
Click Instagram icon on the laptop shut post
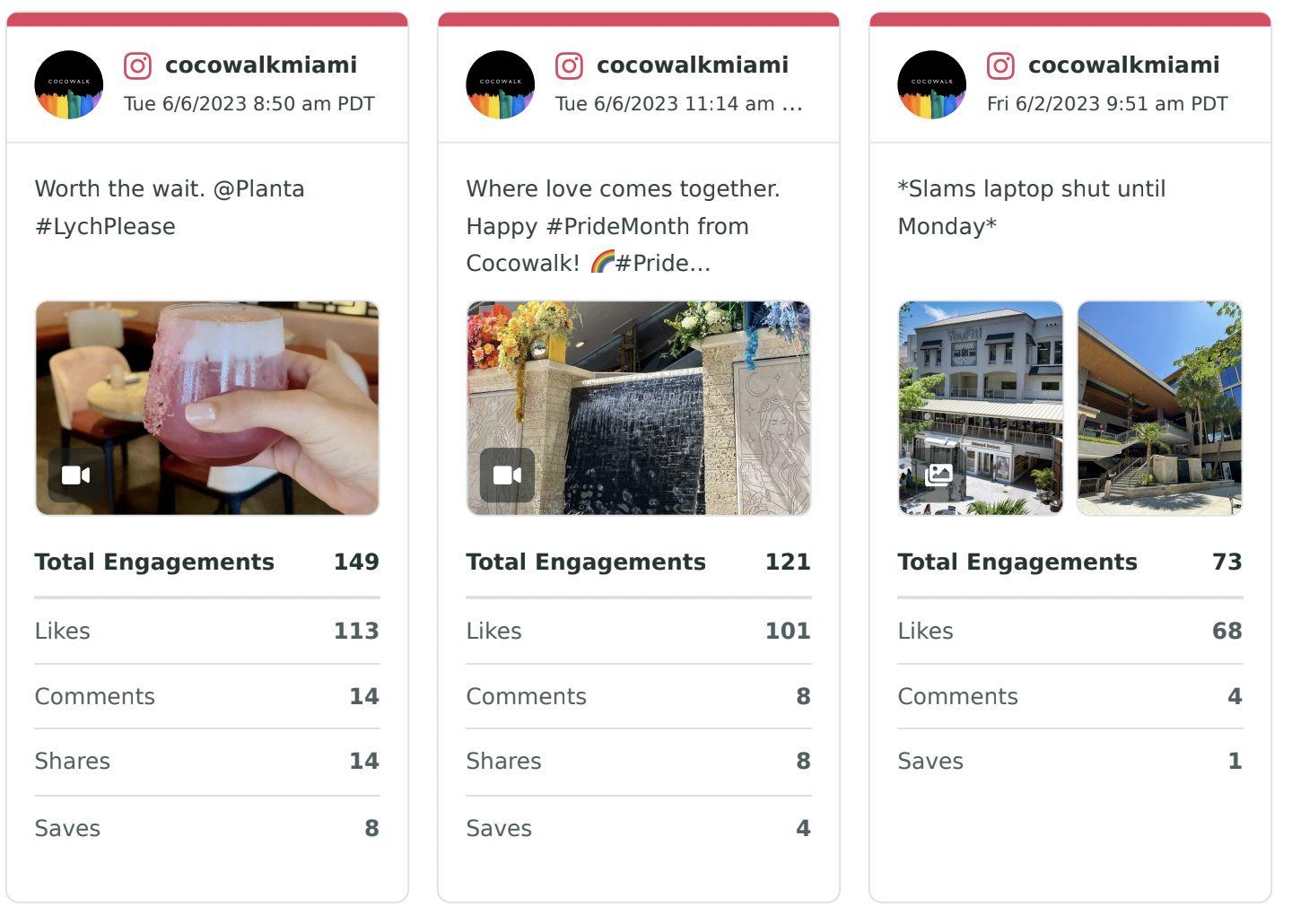point(1000,65)
